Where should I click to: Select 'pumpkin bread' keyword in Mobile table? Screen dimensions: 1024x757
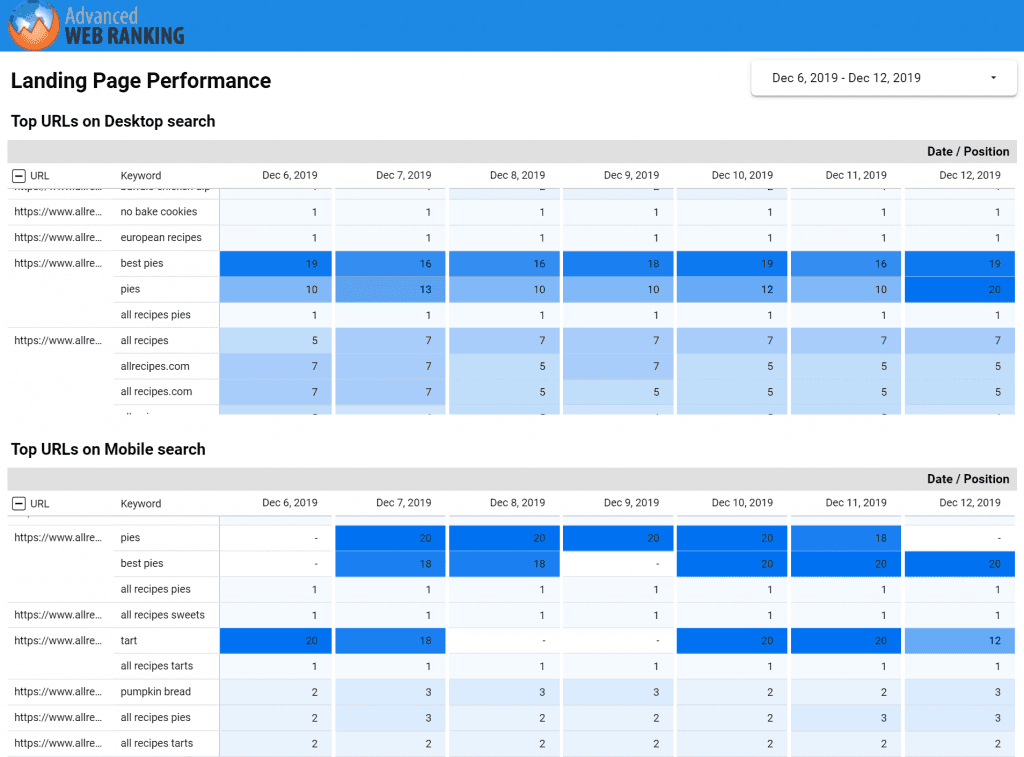155,692
